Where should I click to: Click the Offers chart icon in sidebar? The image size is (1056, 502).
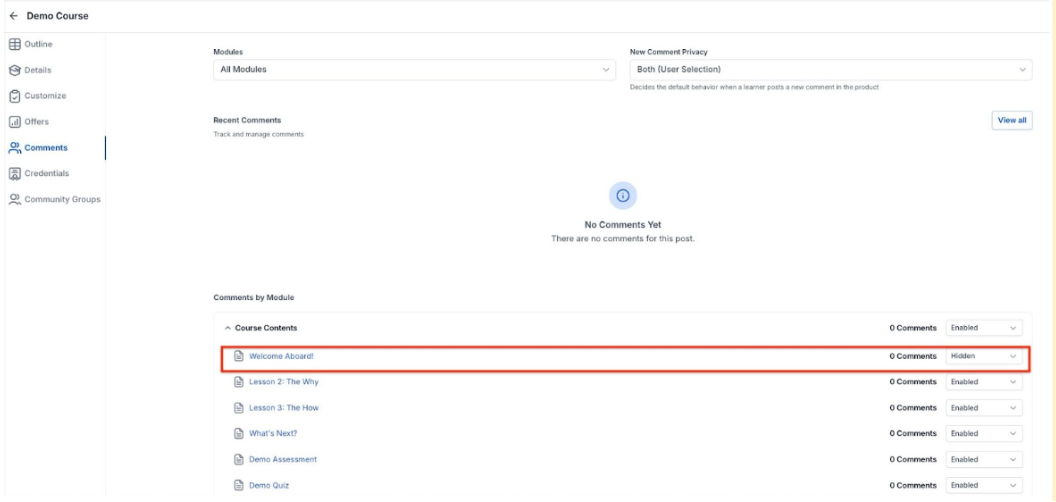(14, 122)
